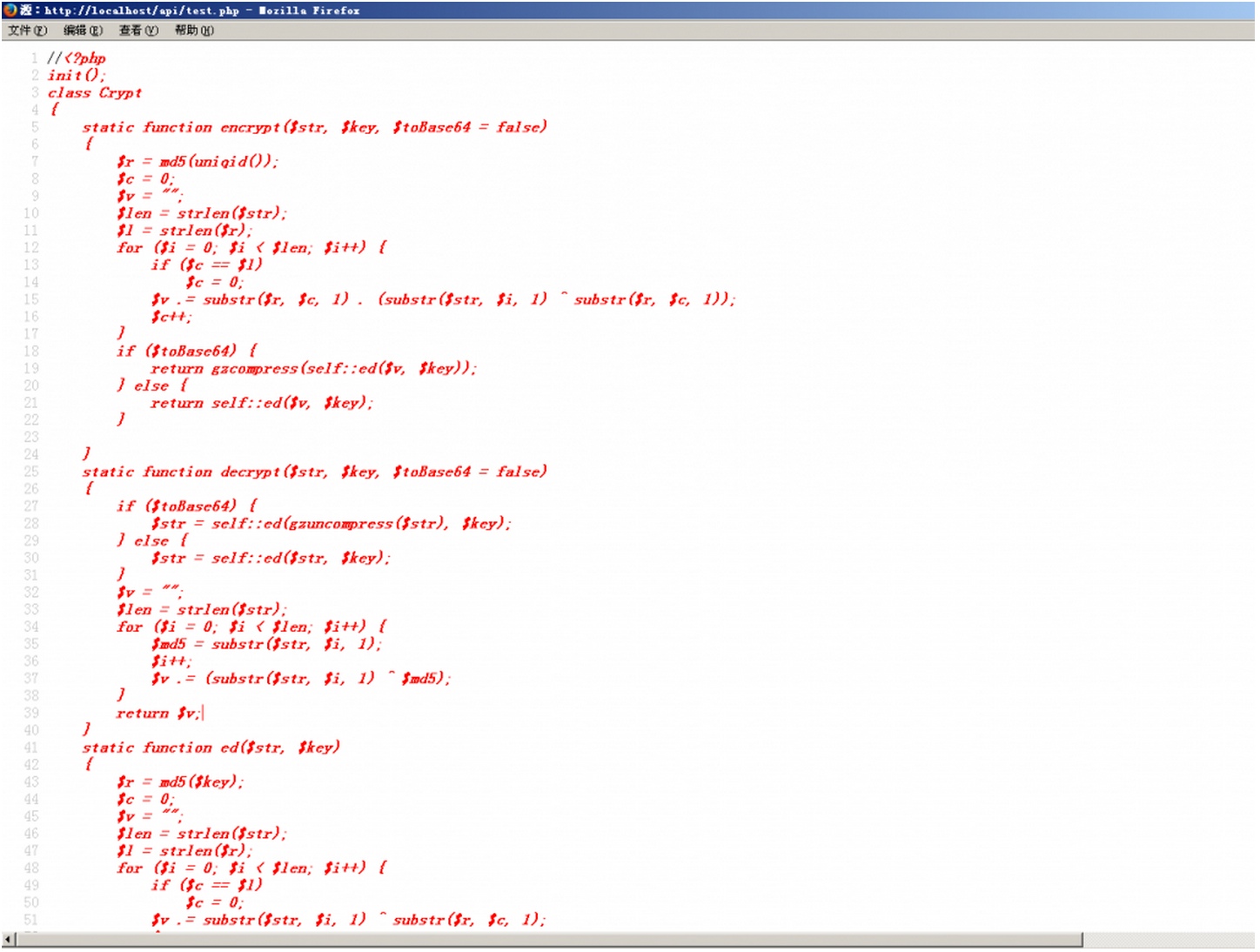Open the 编辑(E) menu
The width and height of the screenshot is (1260, 952).
point(83,30)
